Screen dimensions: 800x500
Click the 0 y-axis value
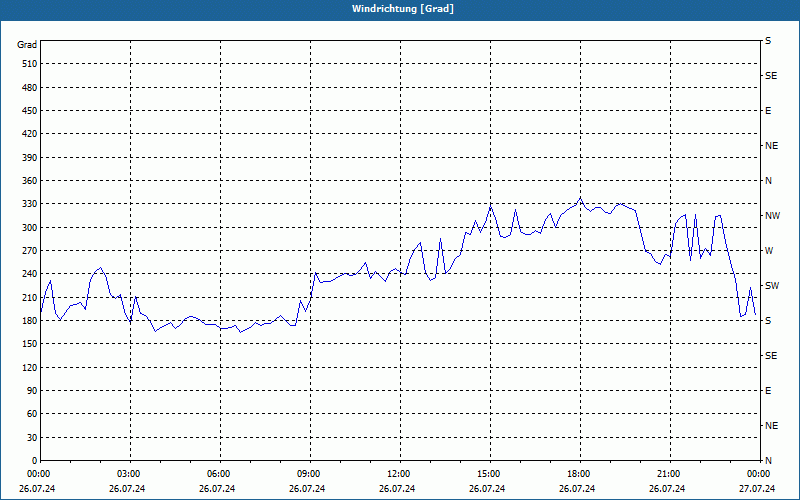(x=34, y=461)
